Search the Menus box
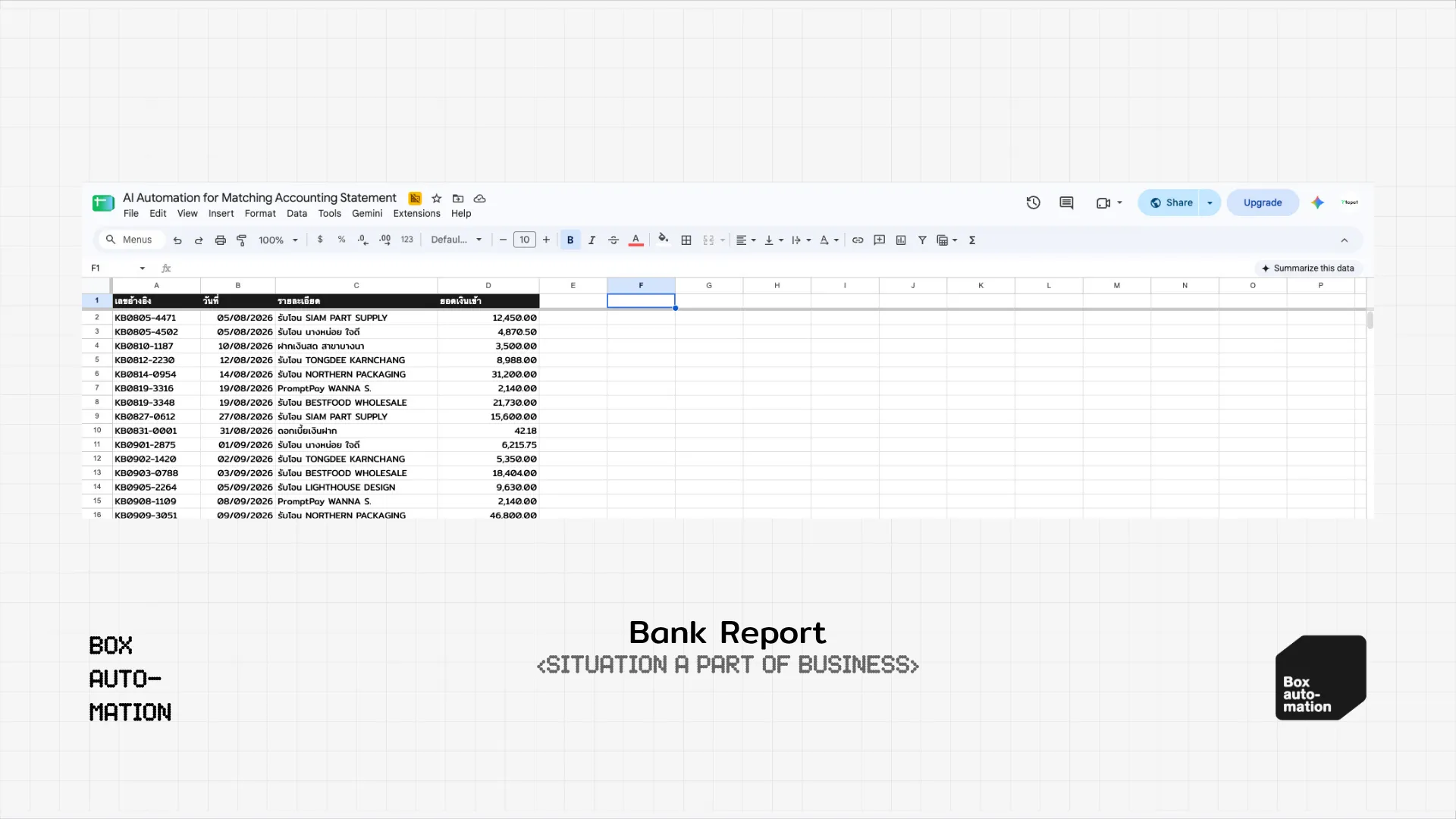This screenshot has width=1456, height=819. pos(130,240)
